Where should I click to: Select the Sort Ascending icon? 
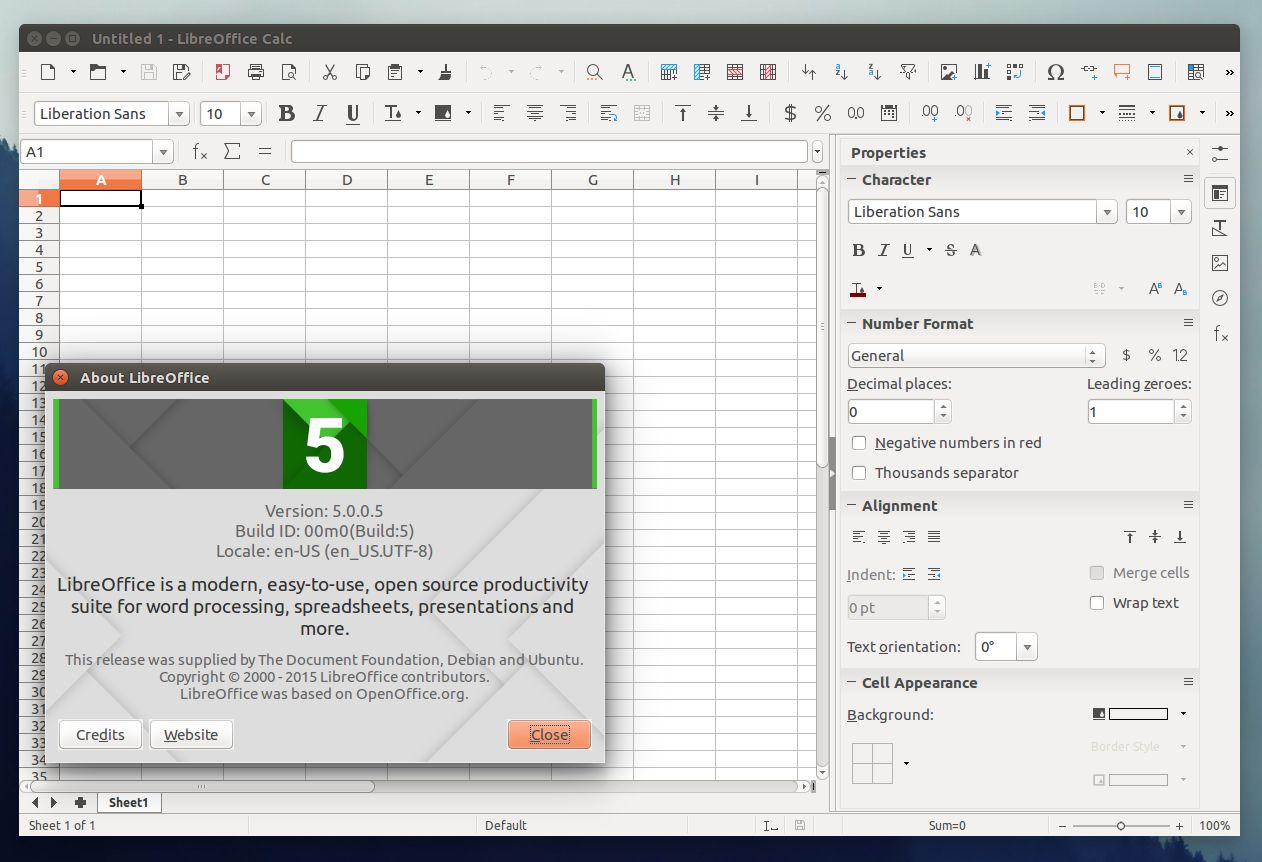841,71
